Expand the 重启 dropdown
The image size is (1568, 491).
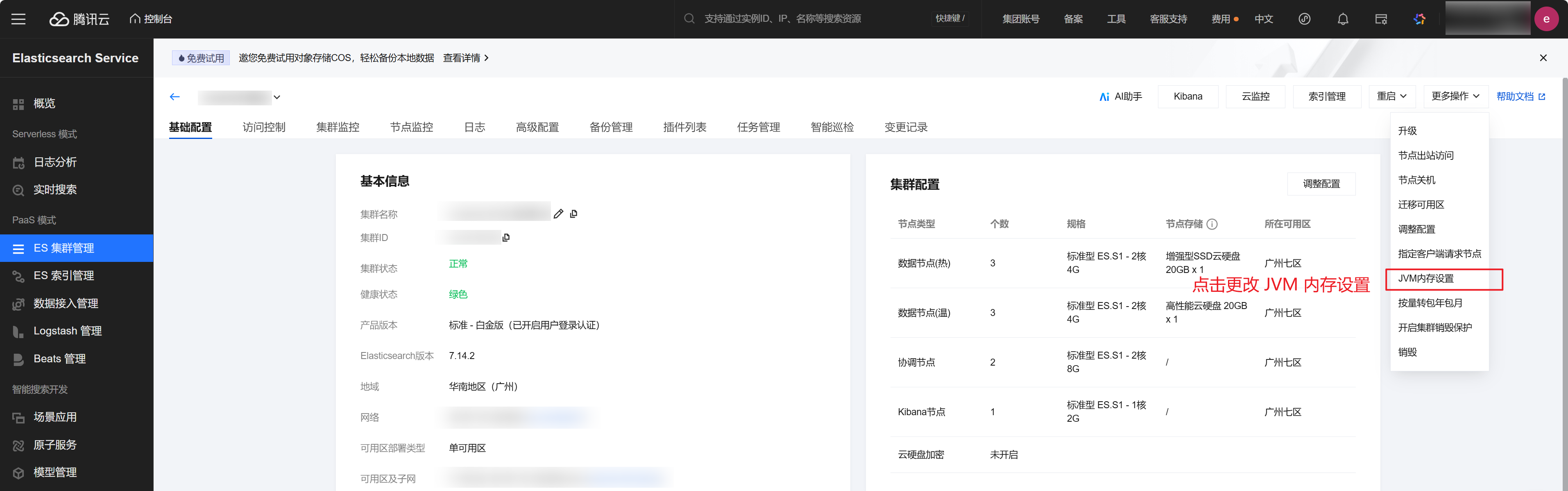click(x=1391, y=96)
